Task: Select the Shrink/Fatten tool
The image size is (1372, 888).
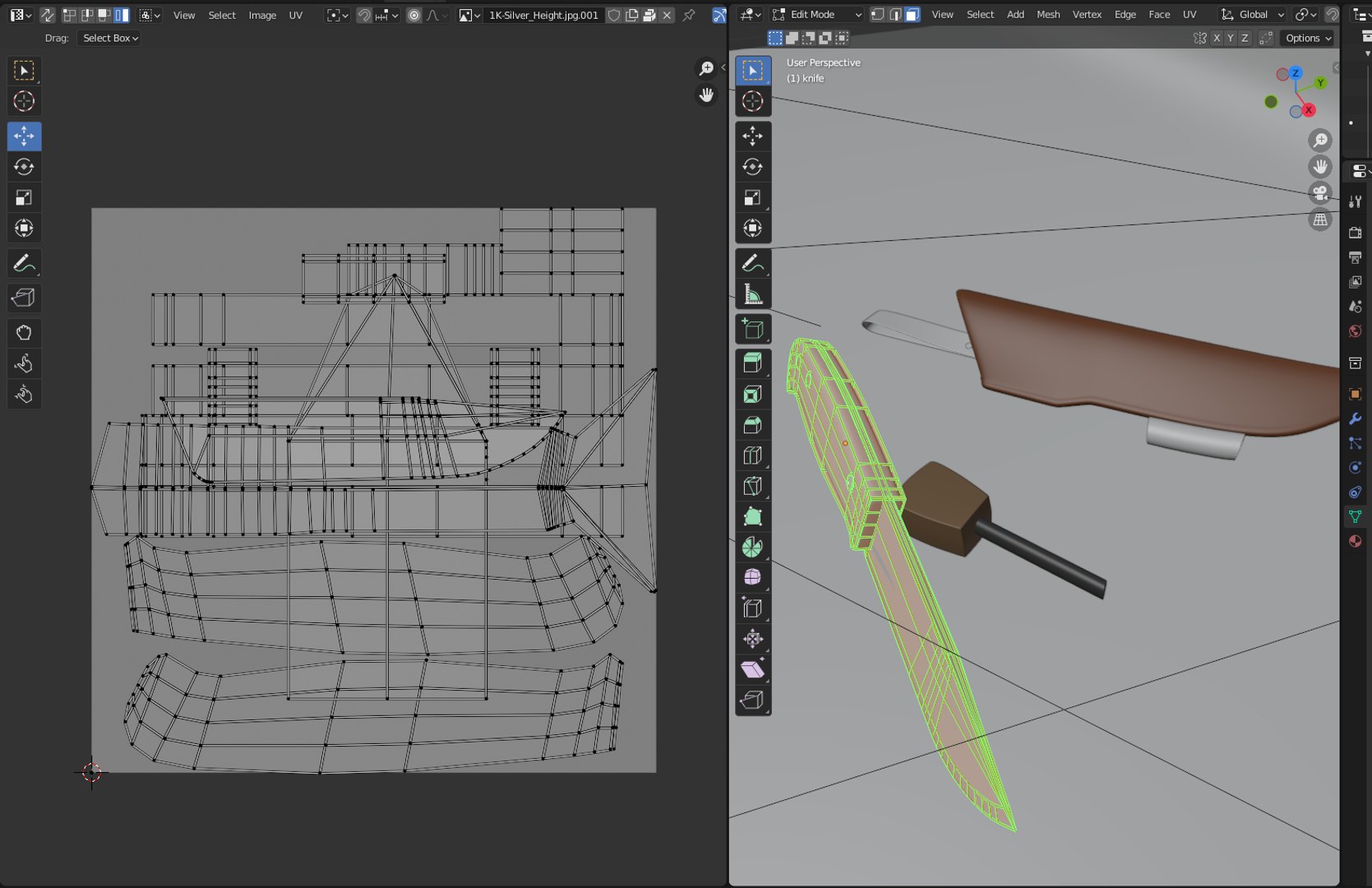Action: (x=752, y=639)
